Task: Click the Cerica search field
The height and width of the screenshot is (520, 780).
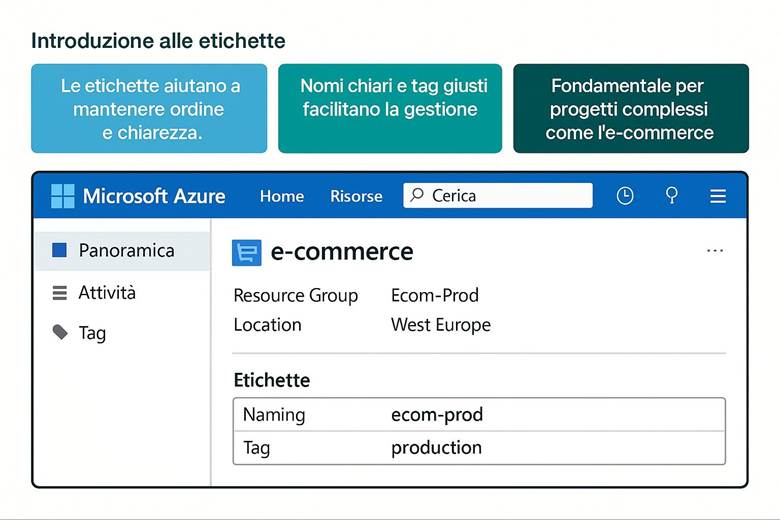Action: pos(498,195)
